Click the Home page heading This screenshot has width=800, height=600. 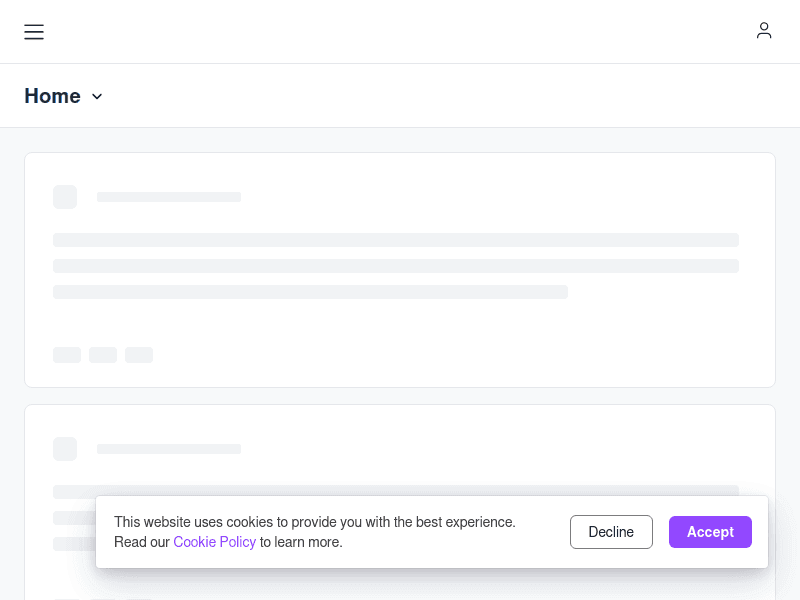52,96
